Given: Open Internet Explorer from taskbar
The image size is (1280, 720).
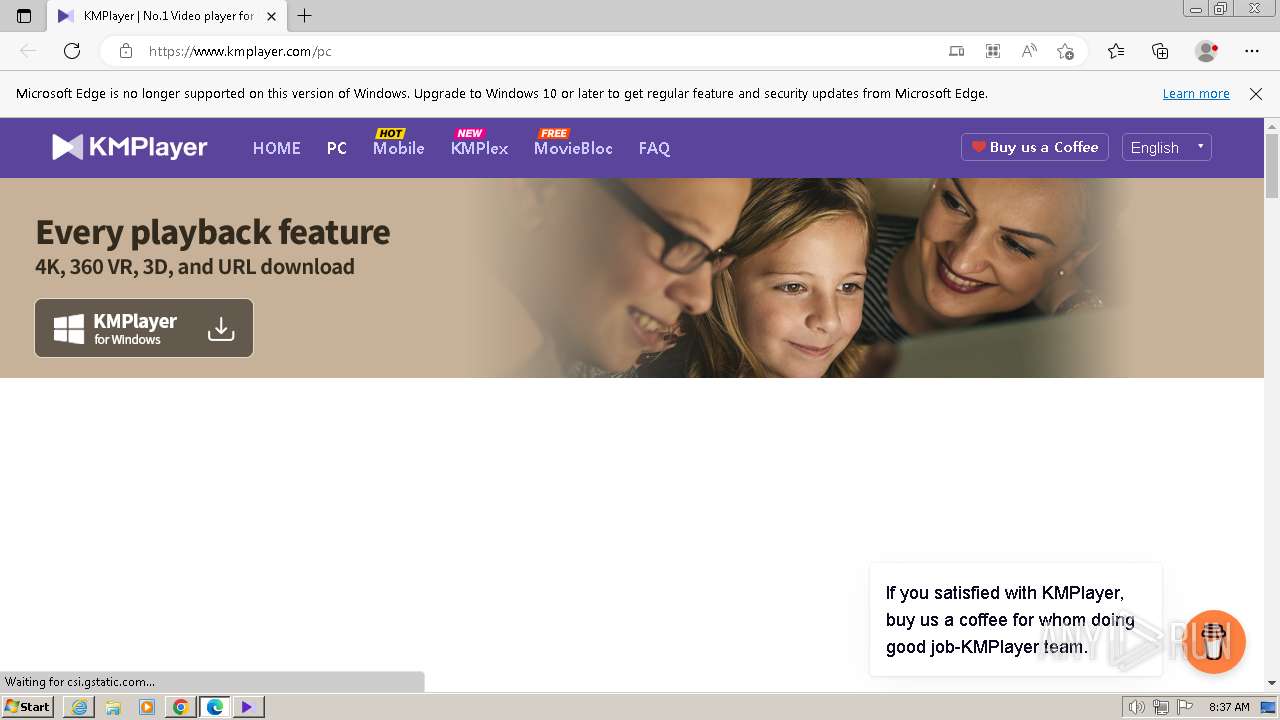Looking at the screenshot, I should [x=79, y=707].
